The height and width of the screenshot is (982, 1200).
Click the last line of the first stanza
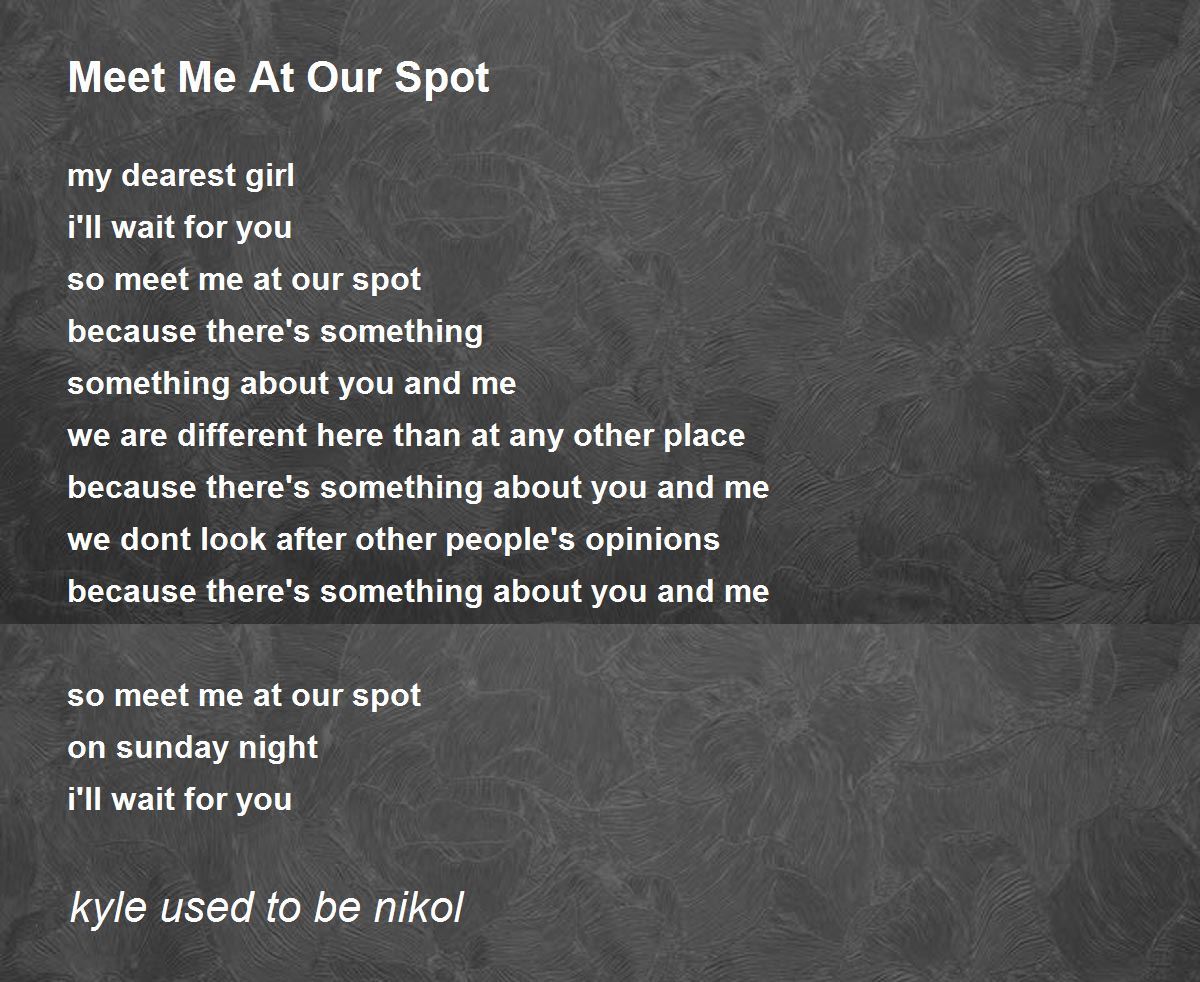click(418, 592)
